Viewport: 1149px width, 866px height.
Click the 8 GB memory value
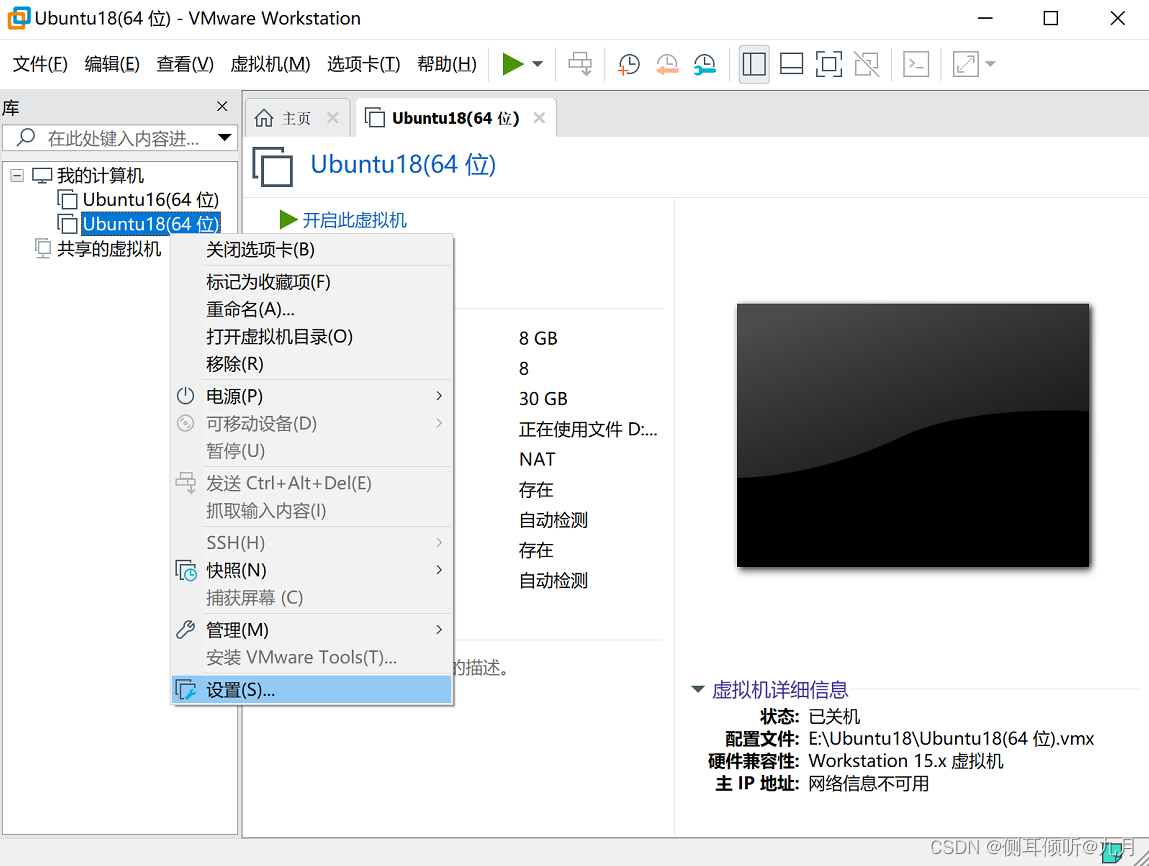pyautogui.click(x=538, y=338)
